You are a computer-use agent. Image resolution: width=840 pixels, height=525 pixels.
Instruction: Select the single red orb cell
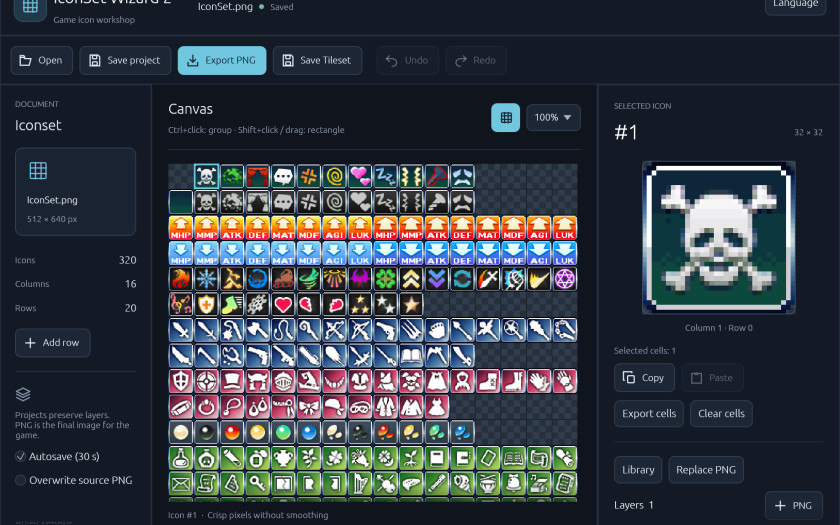click(x=232, y=433)
